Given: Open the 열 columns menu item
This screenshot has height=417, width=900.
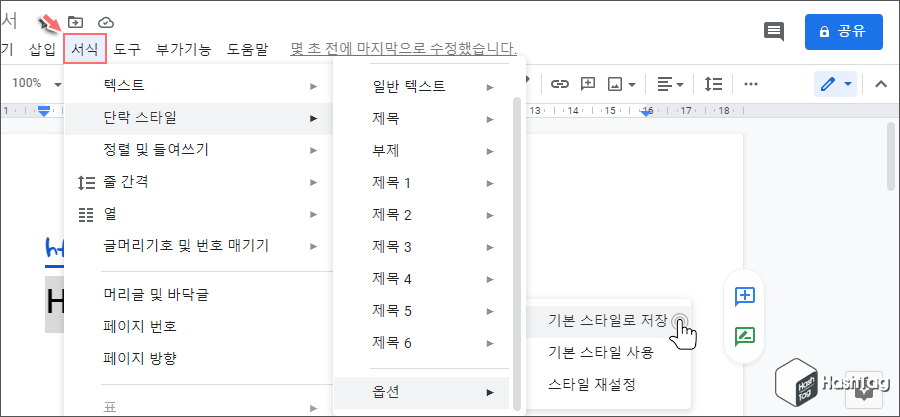Looking at the screenshot, I should pos(199,215).
